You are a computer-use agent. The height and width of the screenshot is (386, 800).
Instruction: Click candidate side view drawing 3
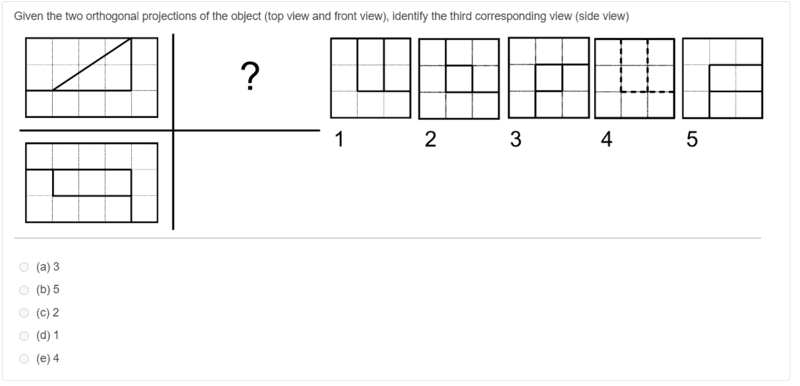click(x=548, y=78)
